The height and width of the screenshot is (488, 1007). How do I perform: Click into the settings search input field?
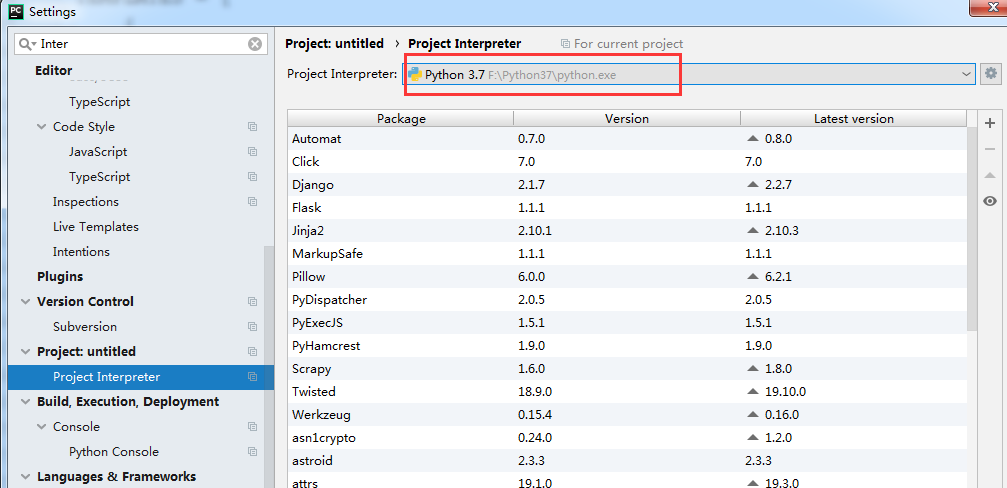pos(143,44)
